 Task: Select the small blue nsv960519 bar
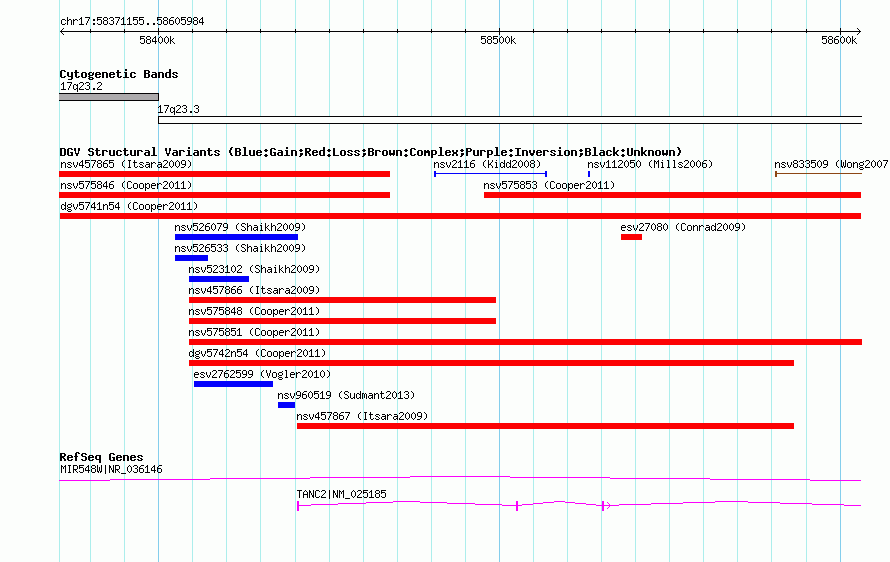(287, 405)
